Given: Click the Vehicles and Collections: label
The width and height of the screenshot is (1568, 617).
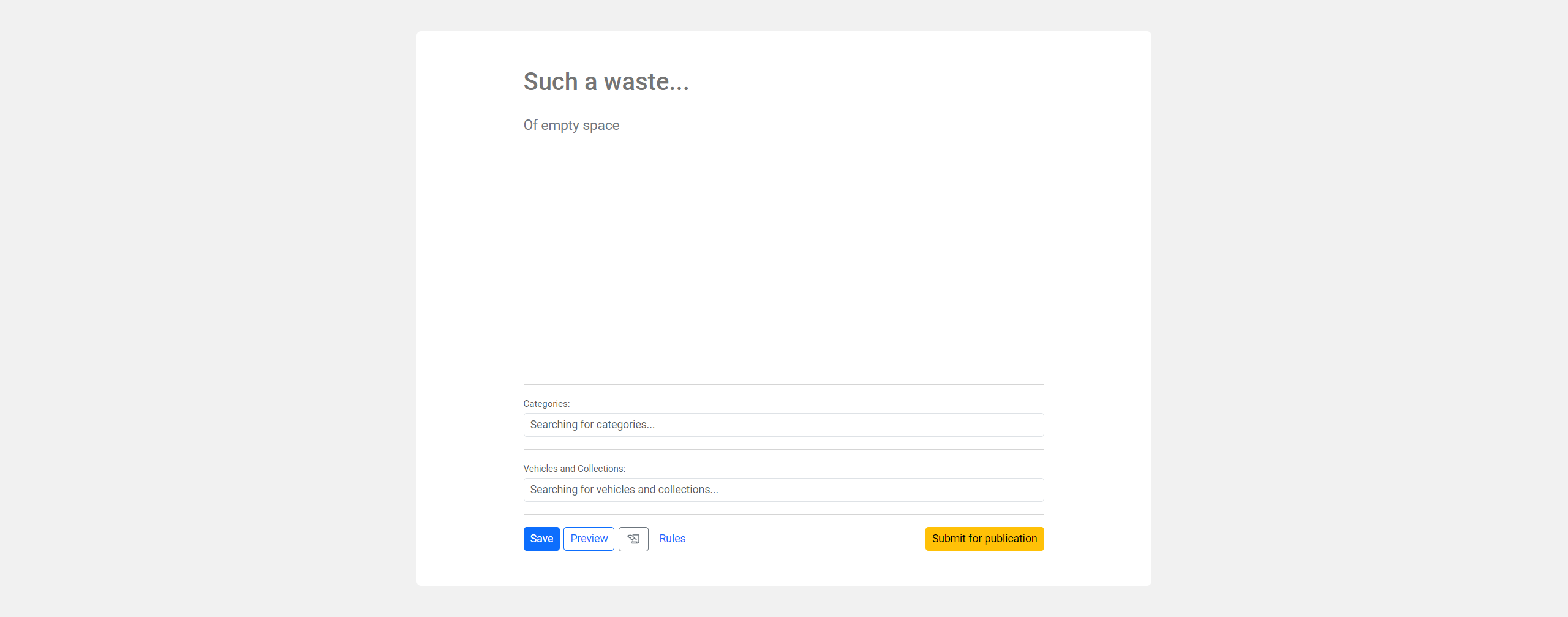Looking at the screenshot, I should pos(574,469).
